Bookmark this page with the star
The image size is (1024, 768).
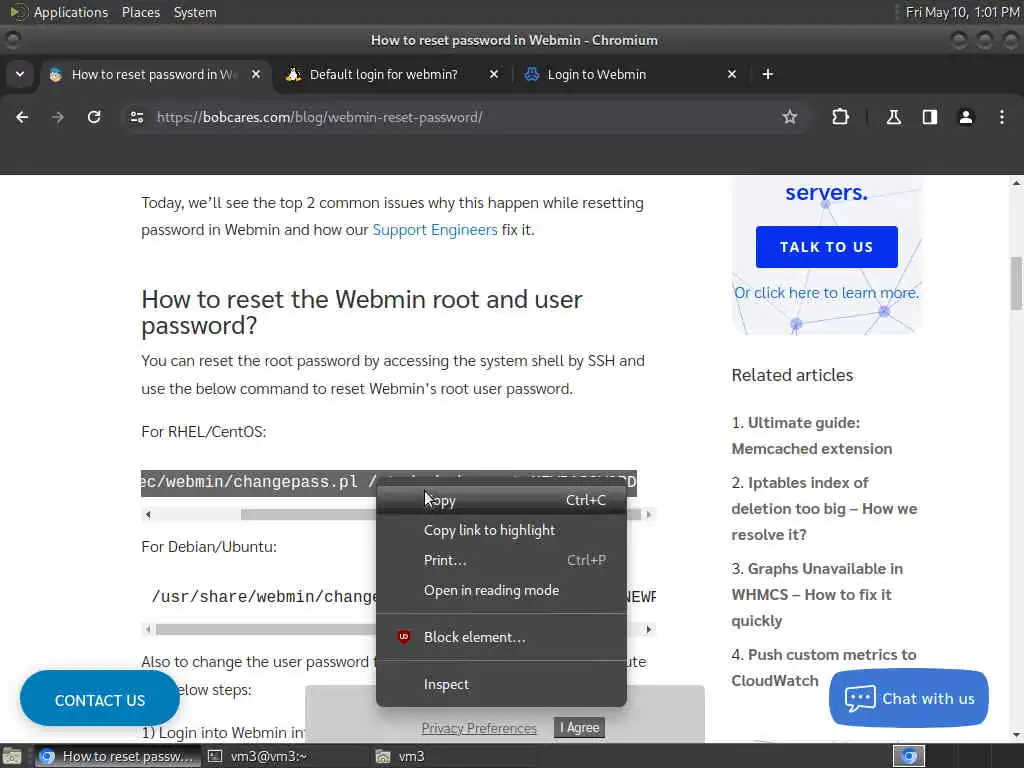pyautogui.click(x=790, y=117)
